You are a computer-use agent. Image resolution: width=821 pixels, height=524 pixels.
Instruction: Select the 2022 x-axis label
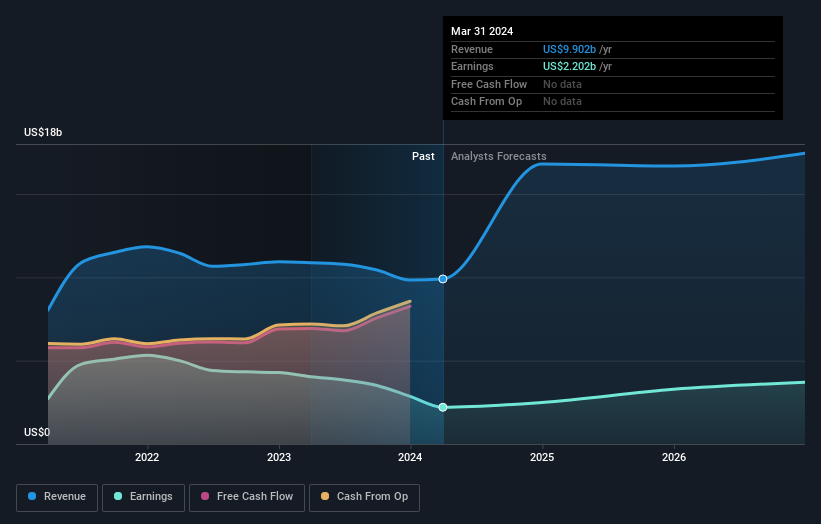[x=147, y=457]
